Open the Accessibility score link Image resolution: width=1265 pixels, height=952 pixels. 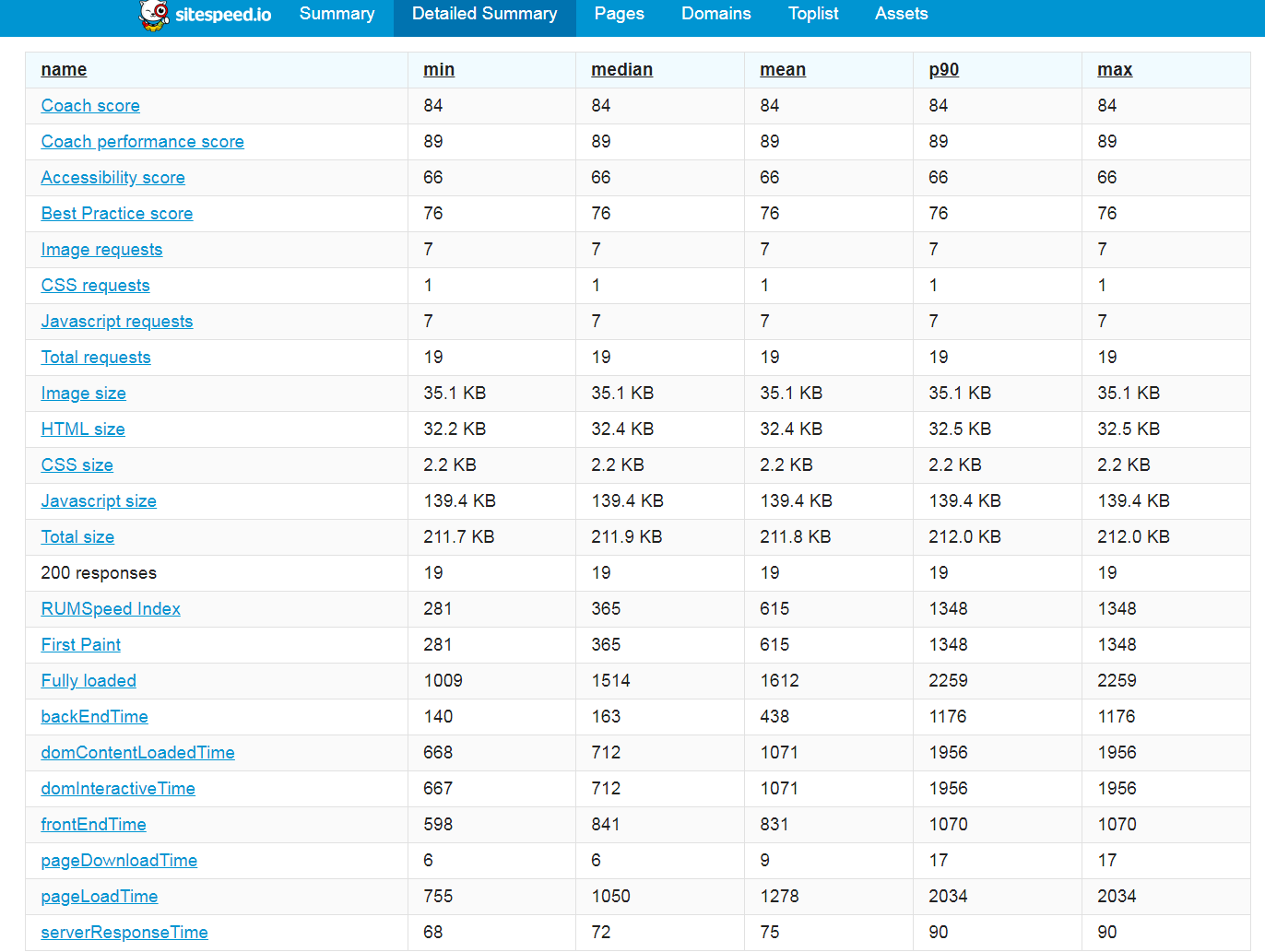coord(113,178)
